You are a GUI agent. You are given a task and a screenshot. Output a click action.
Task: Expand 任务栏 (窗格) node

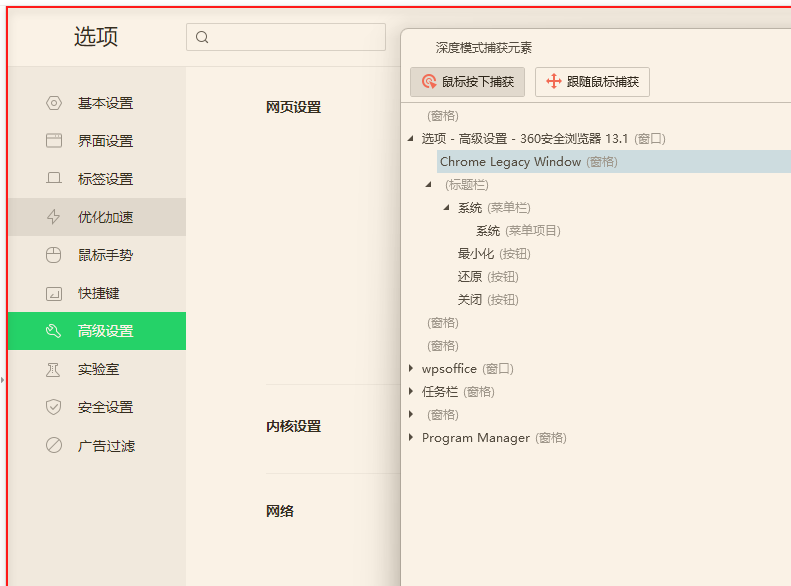(x=411, y=391)
